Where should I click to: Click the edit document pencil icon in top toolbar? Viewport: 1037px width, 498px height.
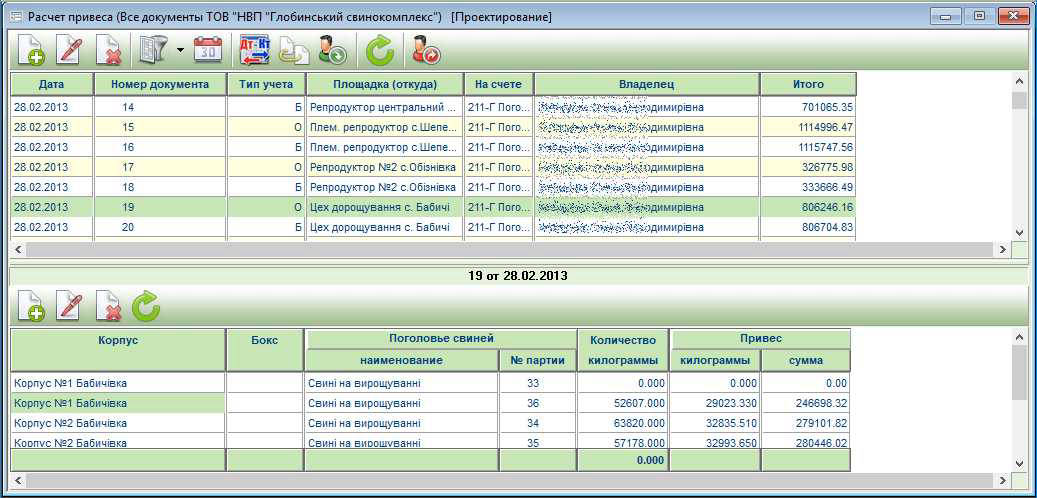[69, 49]
